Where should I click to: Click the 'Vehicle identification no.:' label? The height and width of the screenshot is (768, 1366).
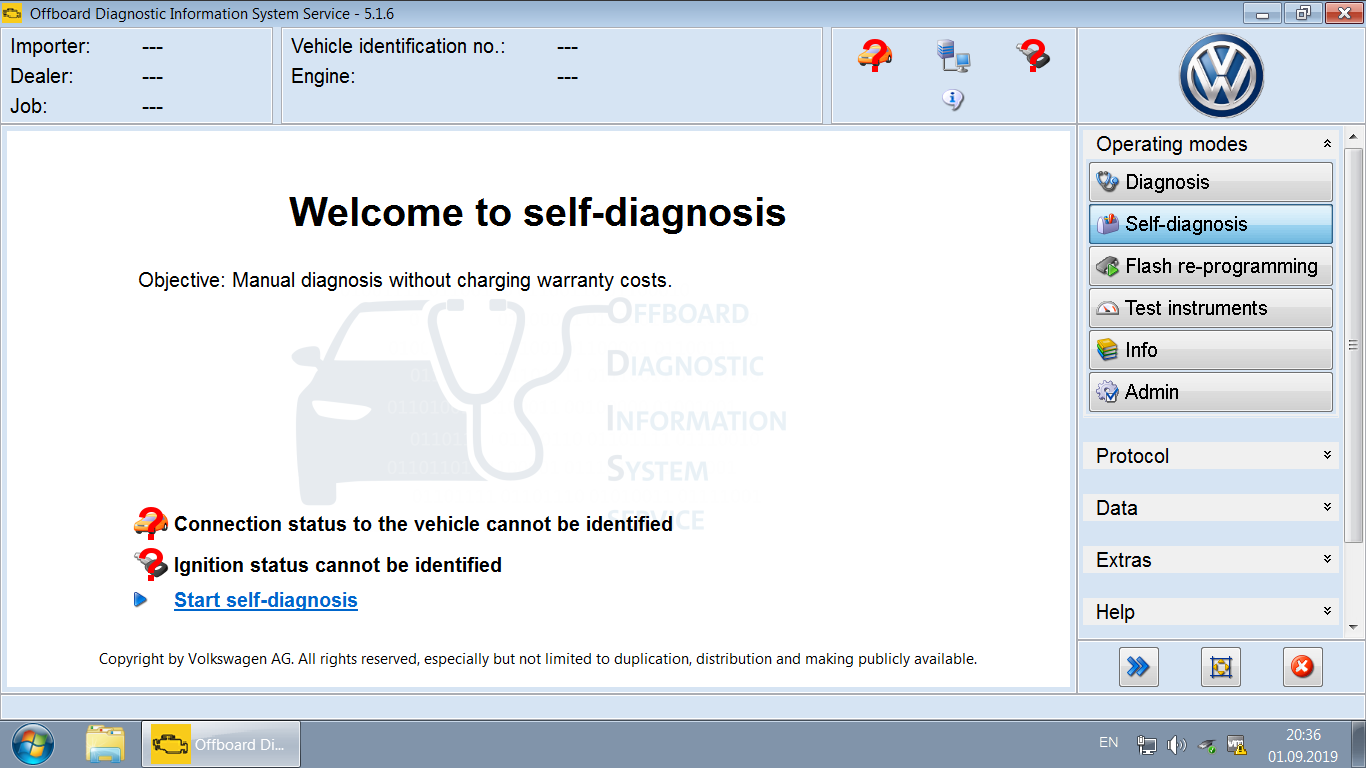398,46
